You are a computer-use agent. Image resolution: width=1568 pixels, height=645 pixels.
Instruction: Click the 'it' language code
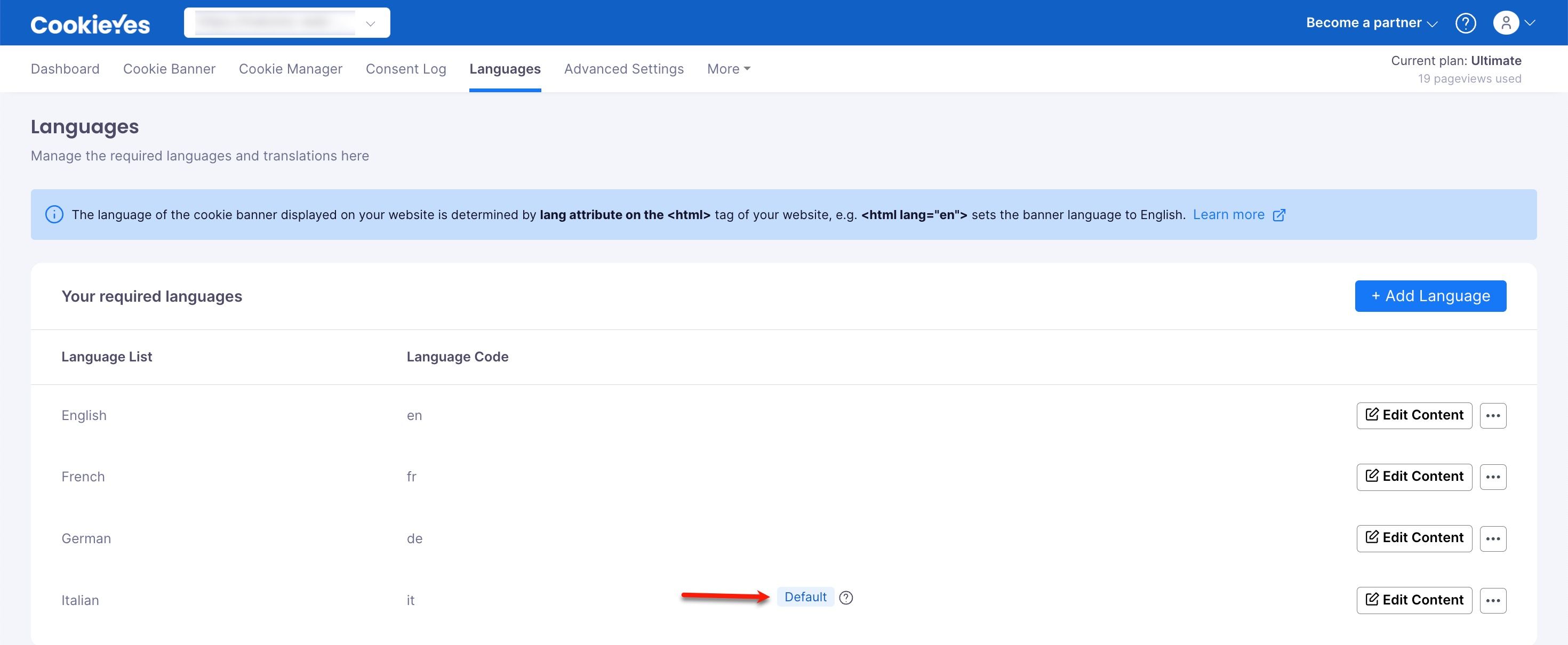[x=410, y=601]
